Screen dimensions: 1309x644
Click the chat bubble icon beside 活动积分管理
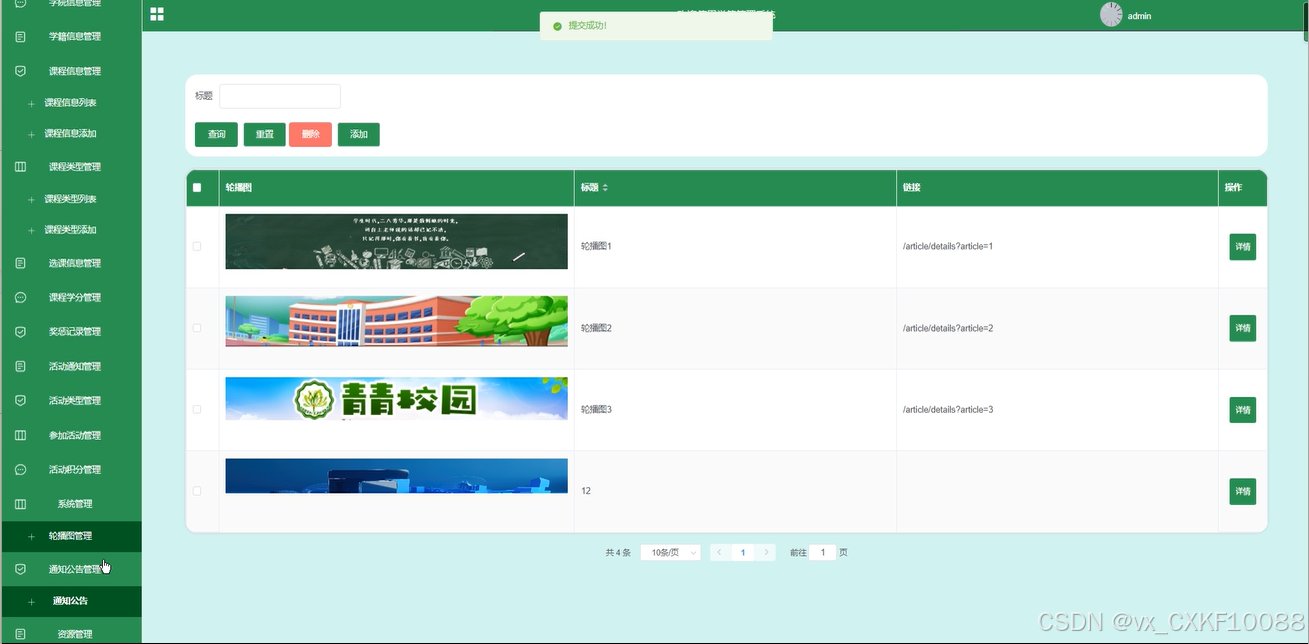(x=20, y=469)
